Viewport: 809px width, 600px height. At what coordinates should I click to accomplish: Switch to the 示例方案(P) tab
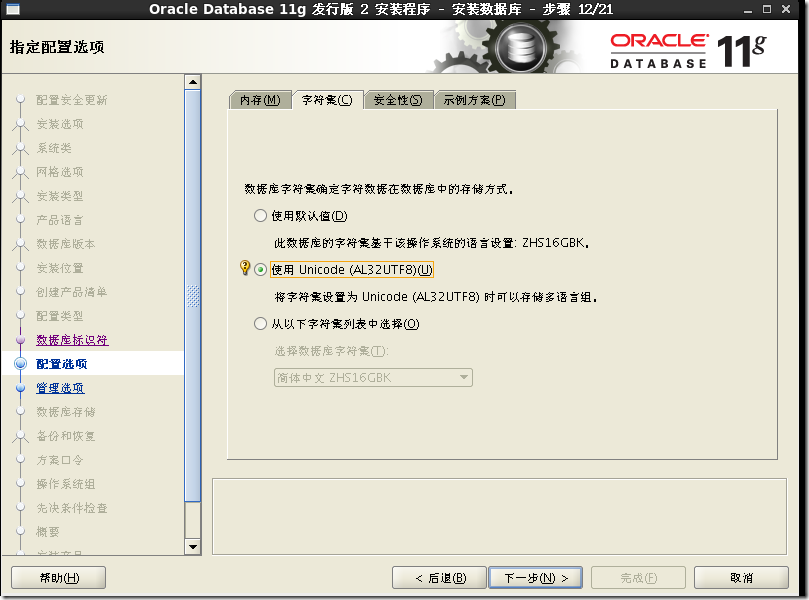click(x=475, y=100)
